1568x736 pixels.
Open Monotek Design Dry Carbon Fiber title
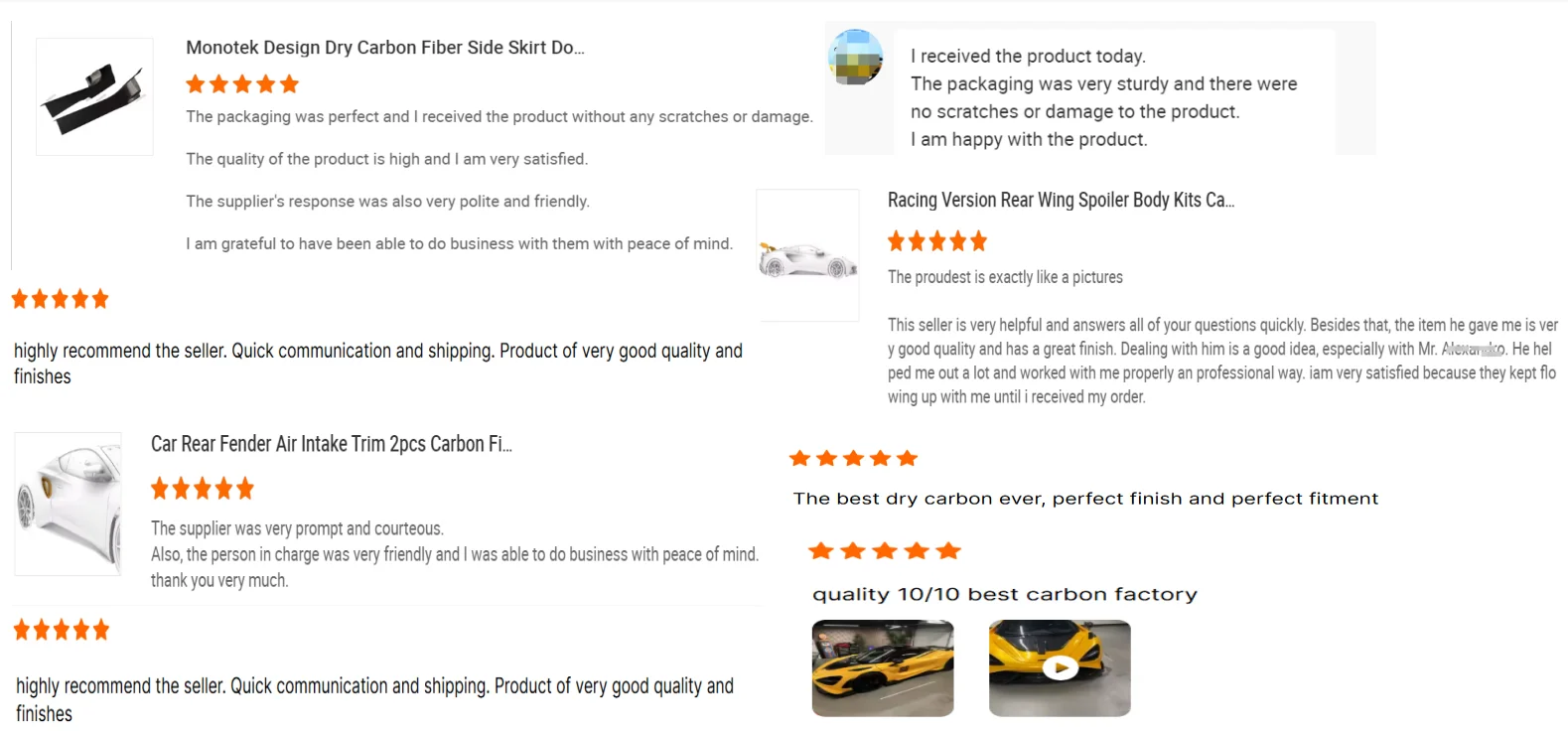[x=384, y=48]
